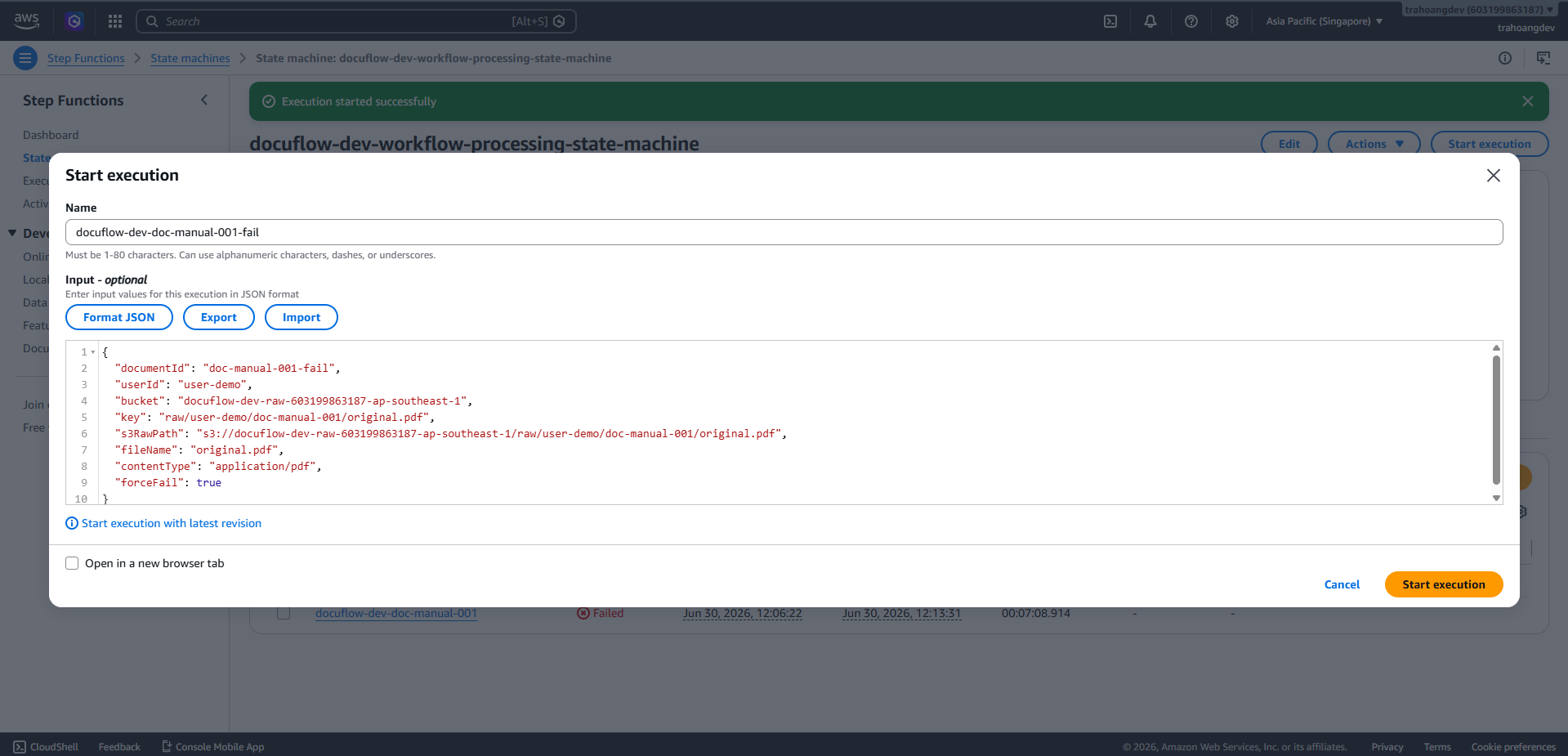Open the Actions dropdown
This screenshot has height=756, width=1568.
1374,144
